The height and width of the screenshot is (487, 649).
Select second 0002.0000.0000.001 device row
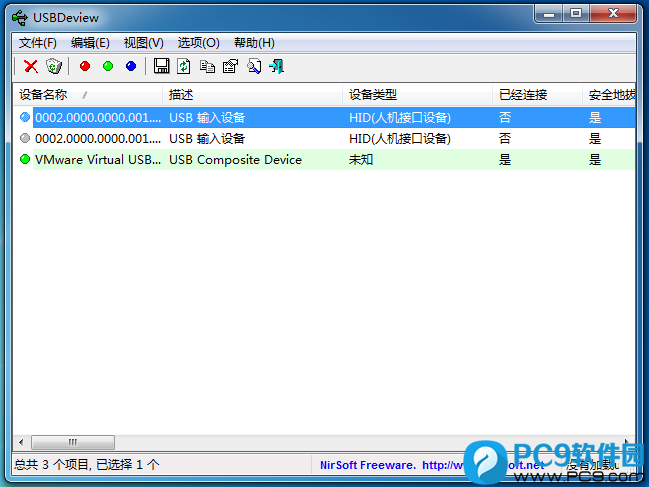pos(324,138)
